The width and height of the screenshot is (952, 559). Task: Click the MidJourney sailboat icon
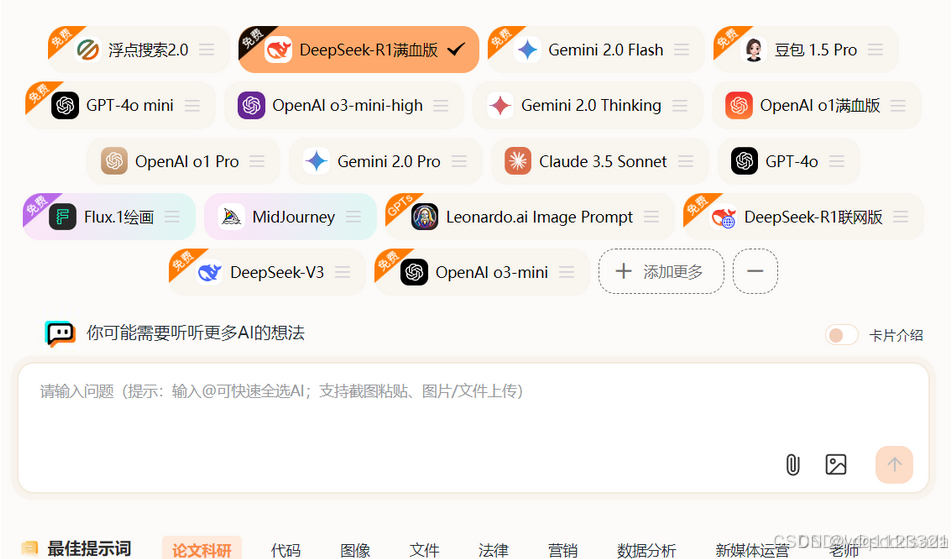pos(231,217)
